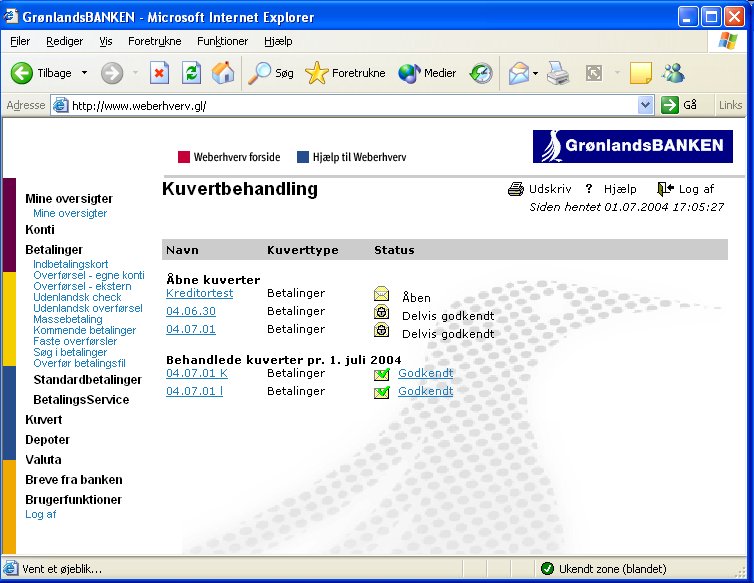Viewport: 754px width, 583px height.
Task: Click the Links toolbar label
Action: [730, 105]
